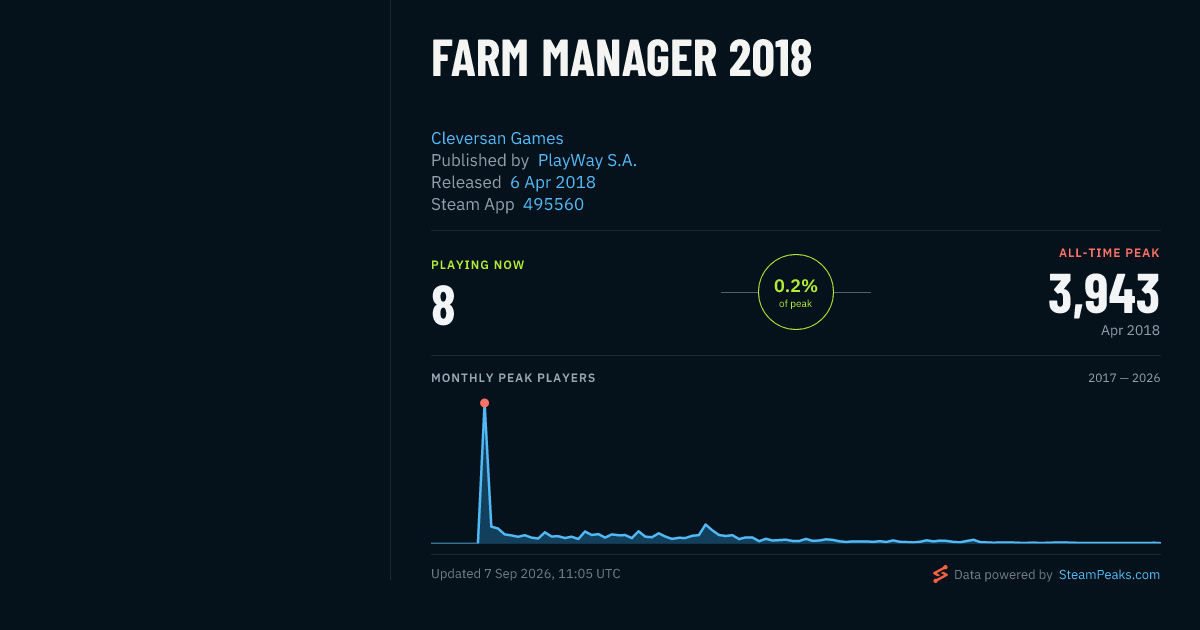Click the updated timestamp text
This screenshot has height=630, width=1200.
526,574
